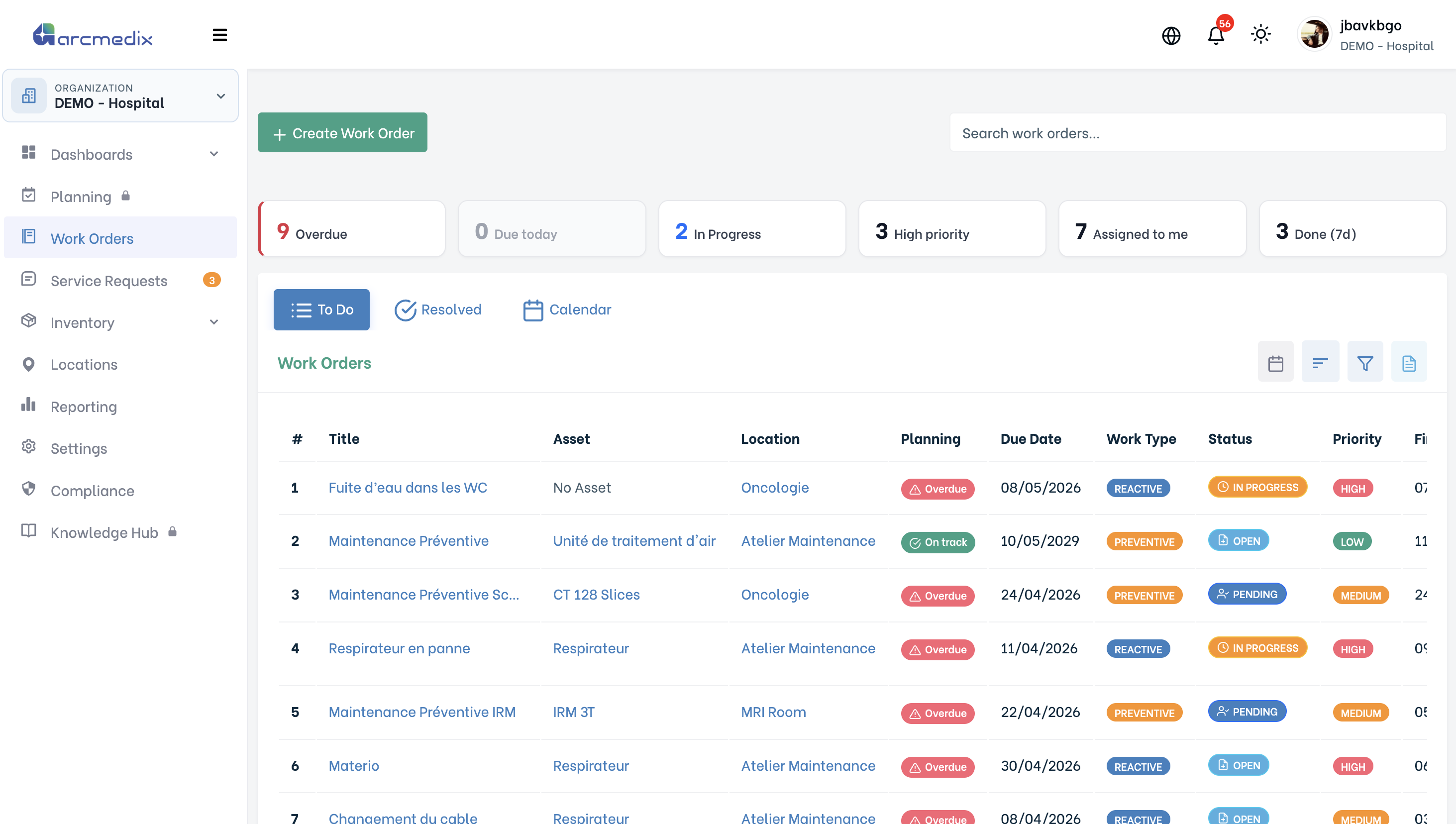Switch to the Resolved tab
The height and width of the screenshot is (824, 1456).
click(x=438, y=309)
